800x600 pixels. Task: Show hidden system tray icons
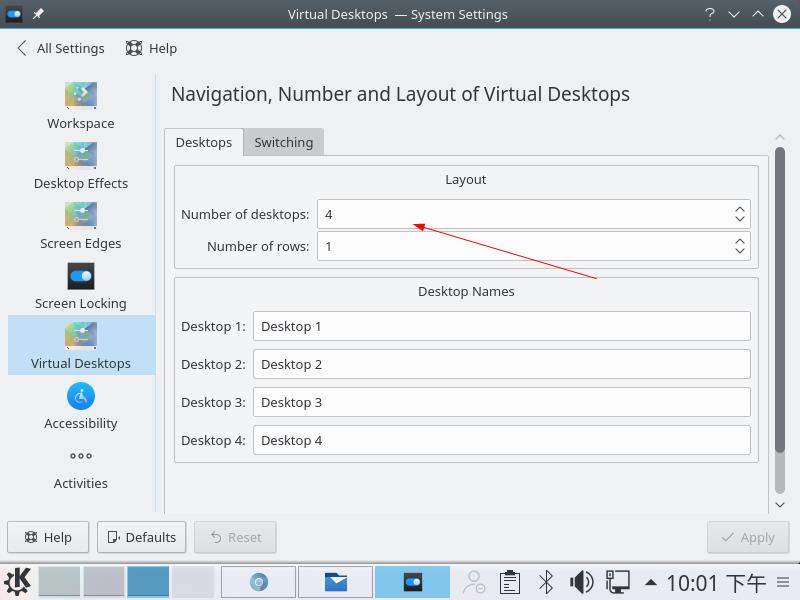(651, 582)
